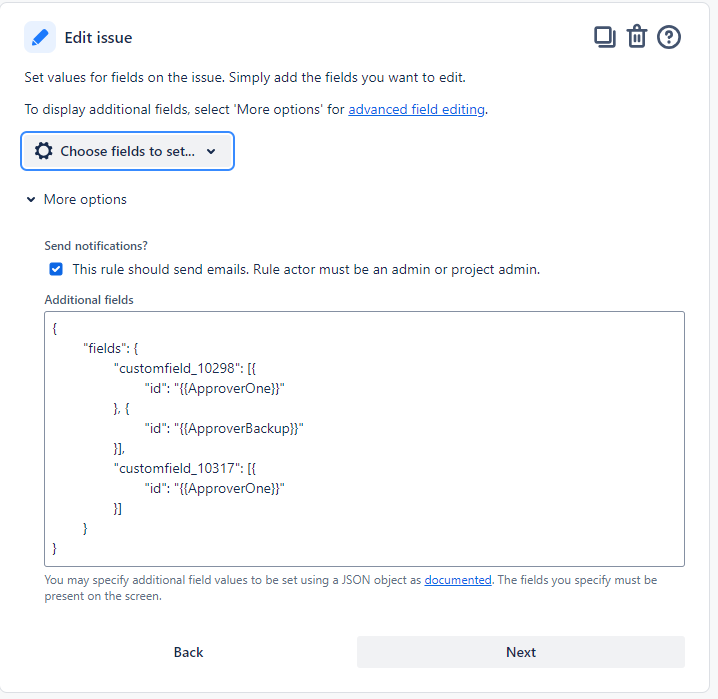Place cursor on the customfield_10317 line

coord(185,468)
